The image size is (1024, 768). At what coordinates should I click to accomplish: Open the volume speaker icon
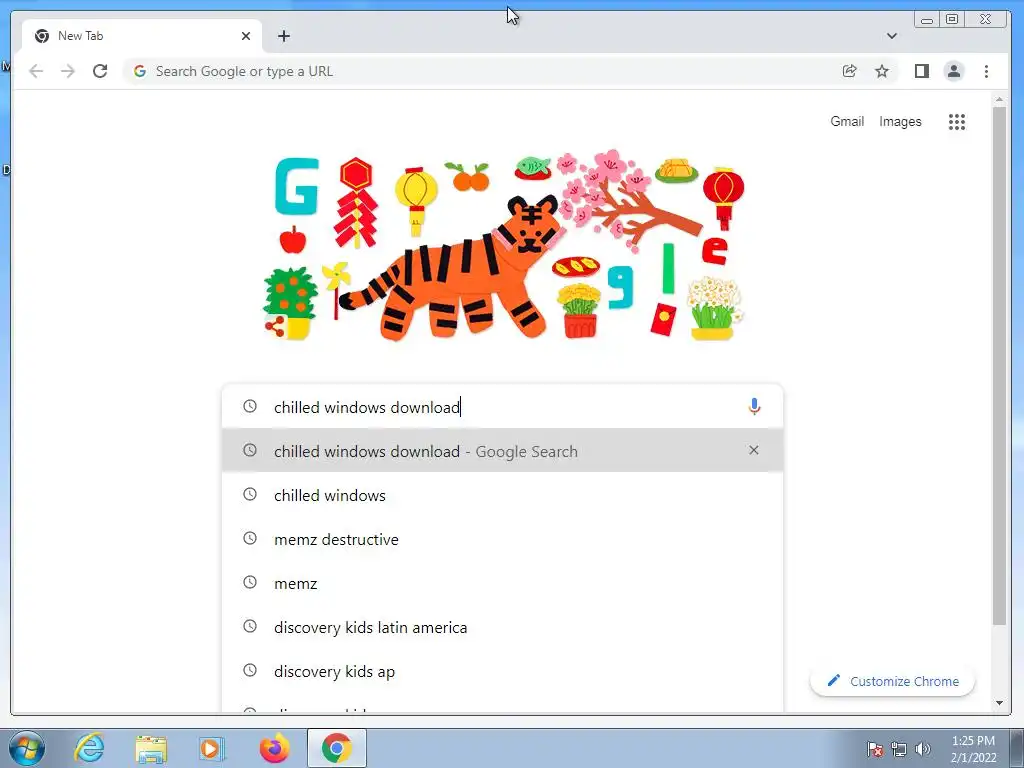[922, 749]
